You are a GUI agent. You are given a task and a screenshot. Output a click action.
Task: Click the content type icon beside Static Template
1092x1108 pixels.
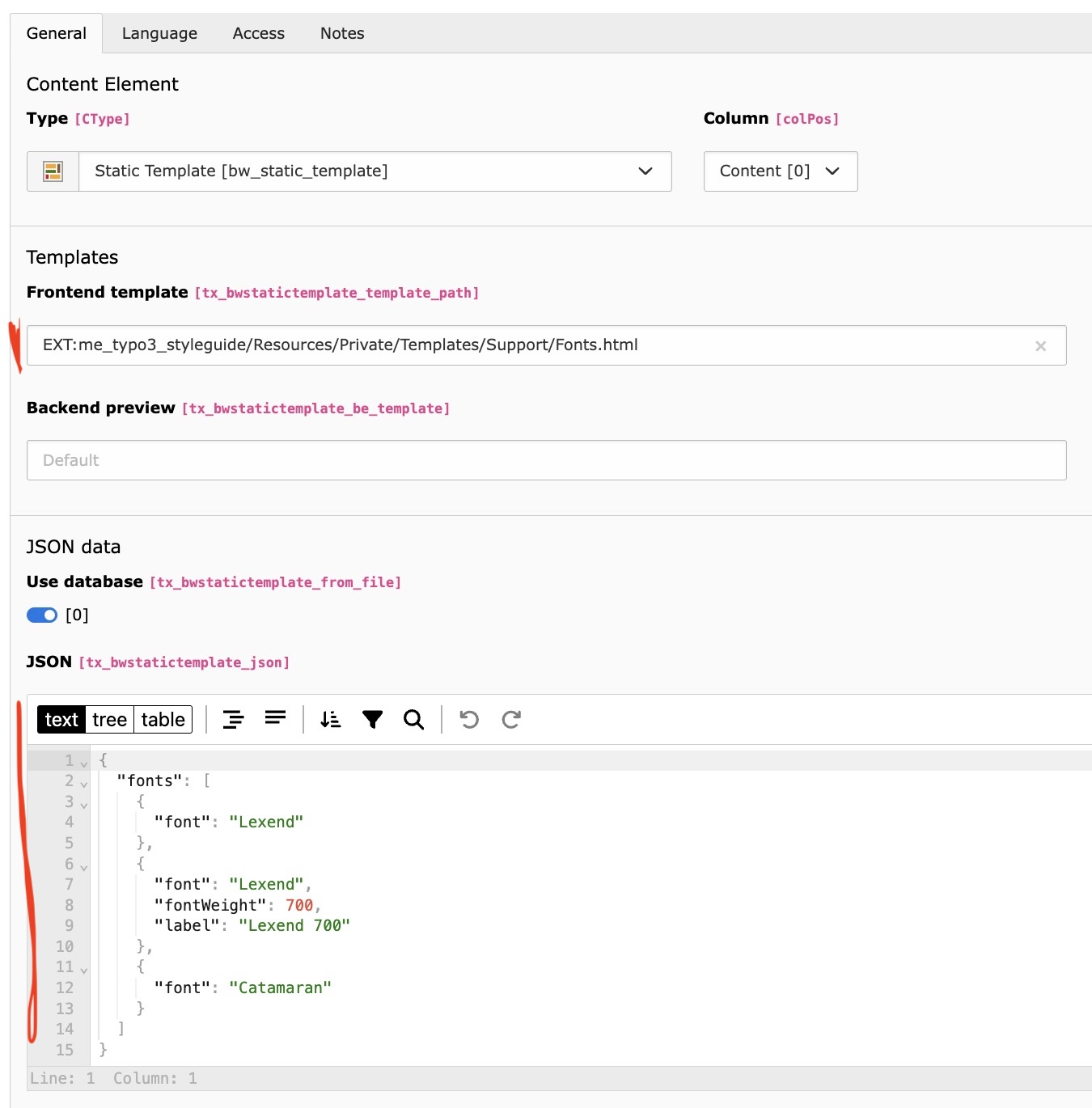(53, 171)
